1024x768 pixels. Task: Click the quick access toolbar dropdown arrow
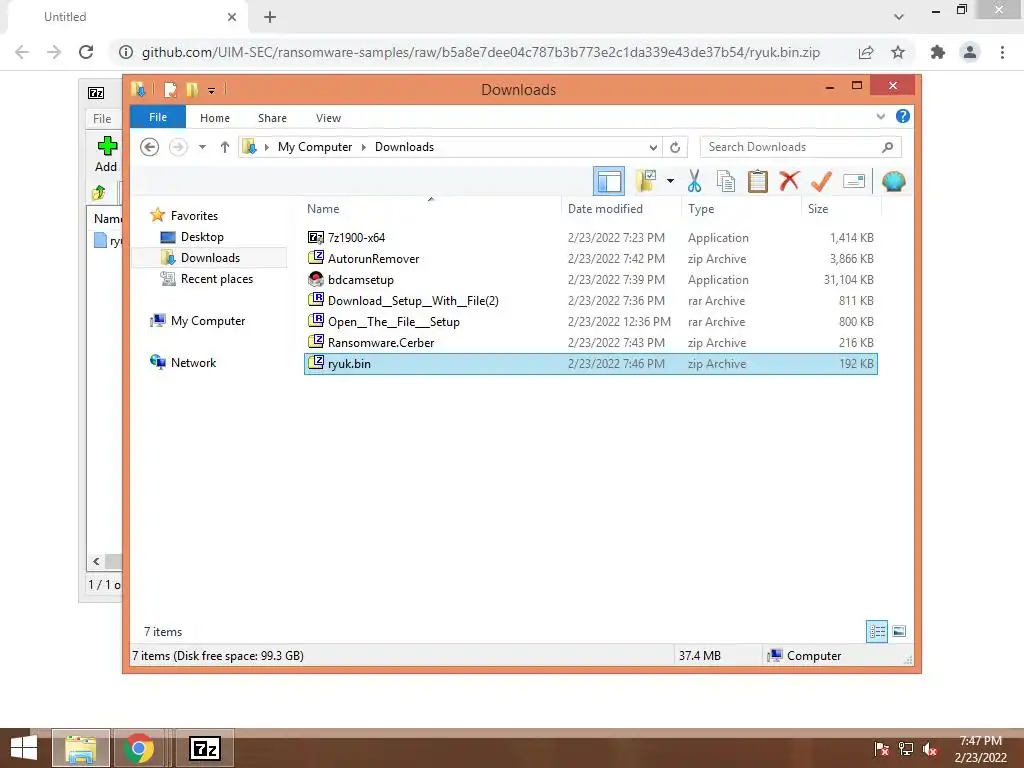(x=212, y=90)
